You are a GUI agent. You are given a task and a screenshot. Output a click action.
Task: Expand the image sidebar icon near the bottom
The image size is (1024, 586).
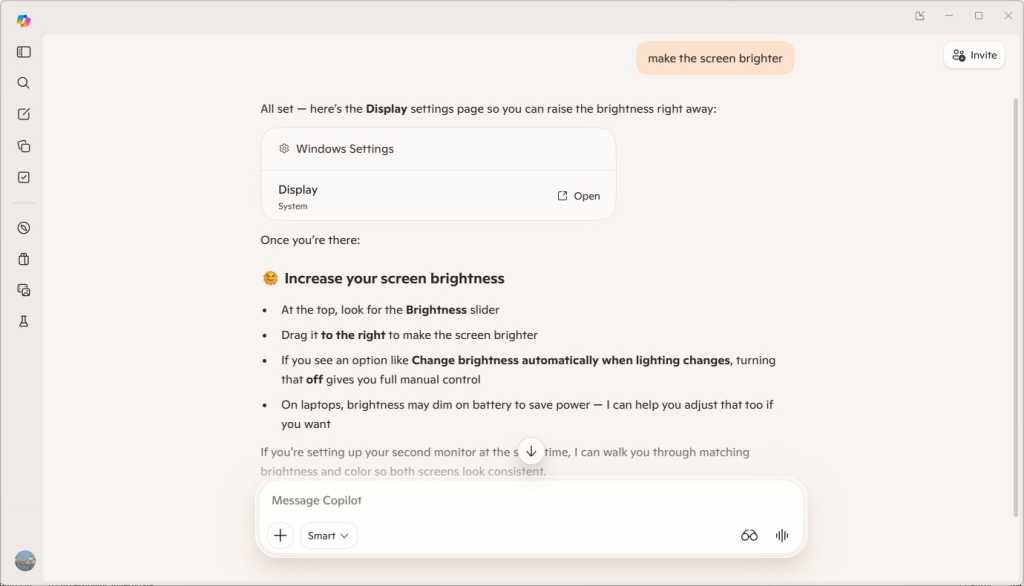click(23, 290)
